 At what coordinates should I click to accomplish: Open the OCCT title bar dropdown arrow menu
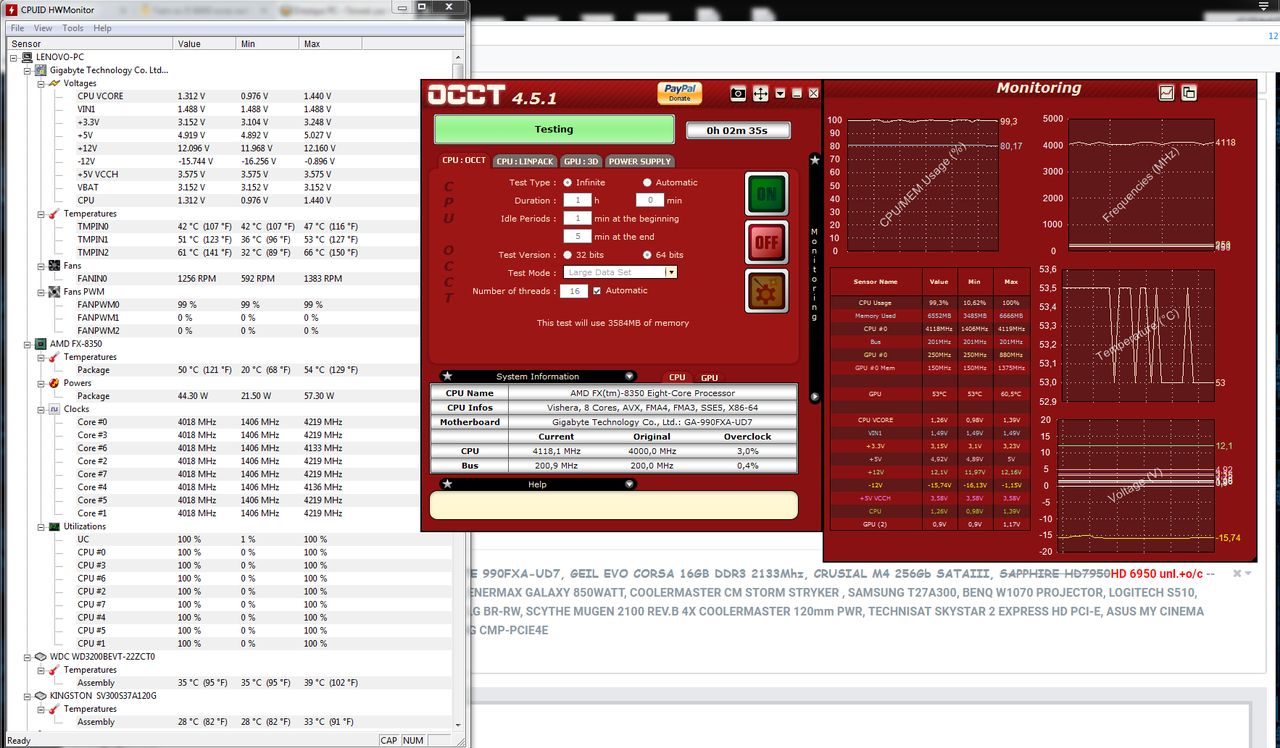pyautogui.click(x=781, y=93)
